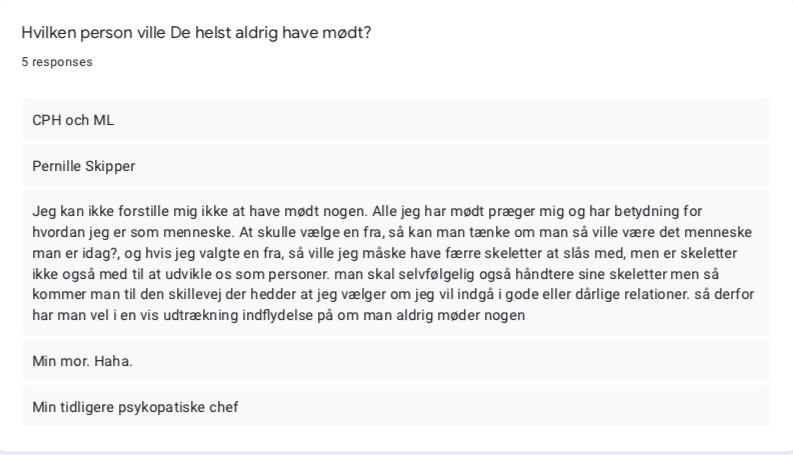
Task: Select the '5 responses' count label
Action: click(x=57, y=62)
